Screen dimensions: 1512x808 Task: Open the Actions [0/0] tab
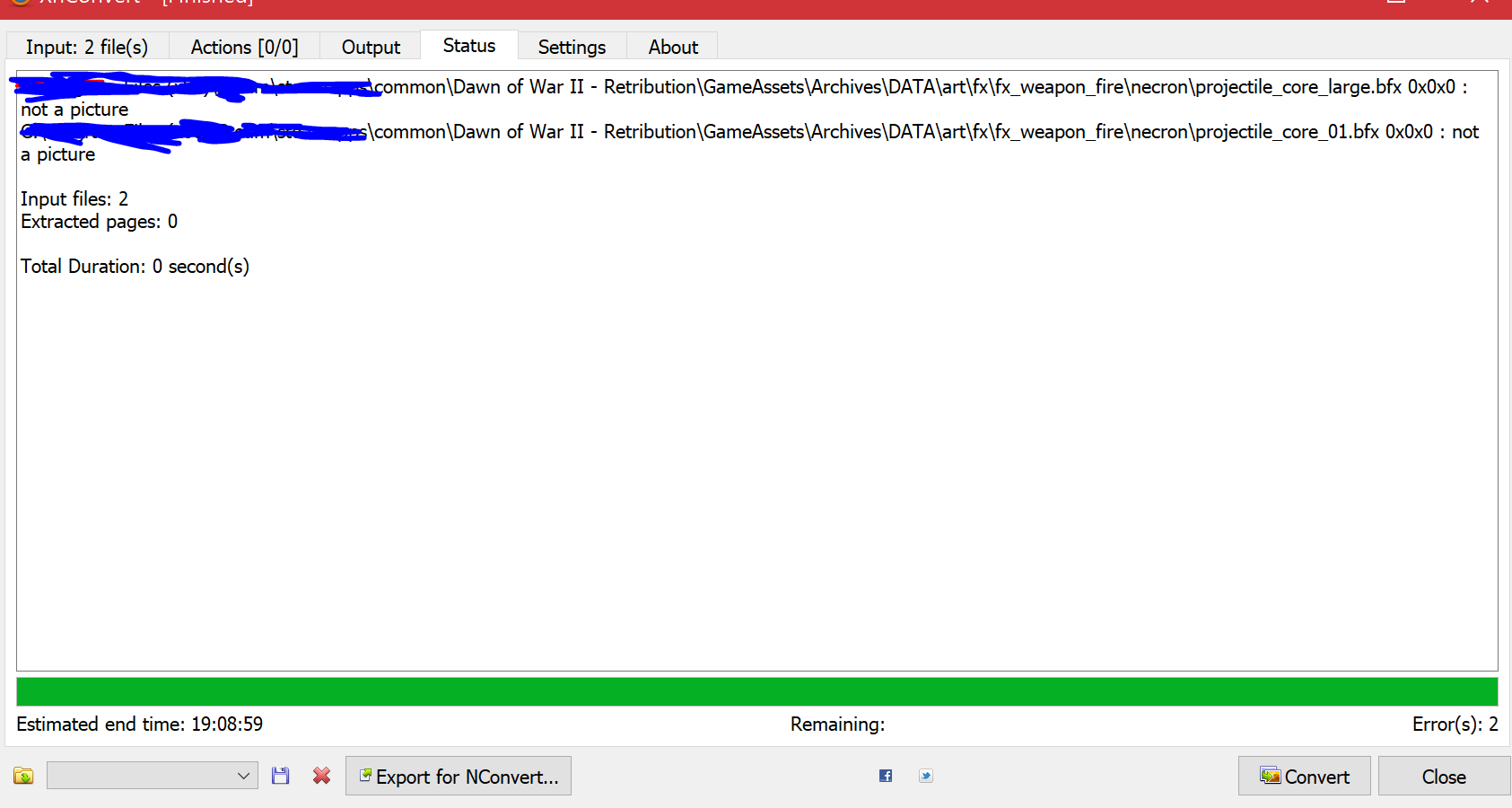coord(244,47)
